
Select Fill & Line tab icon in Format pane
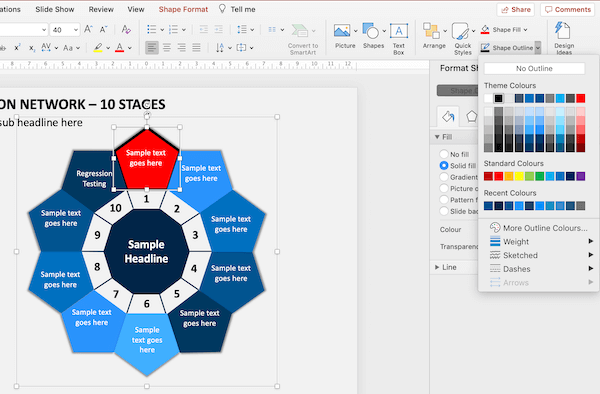(x=448, y=116)
